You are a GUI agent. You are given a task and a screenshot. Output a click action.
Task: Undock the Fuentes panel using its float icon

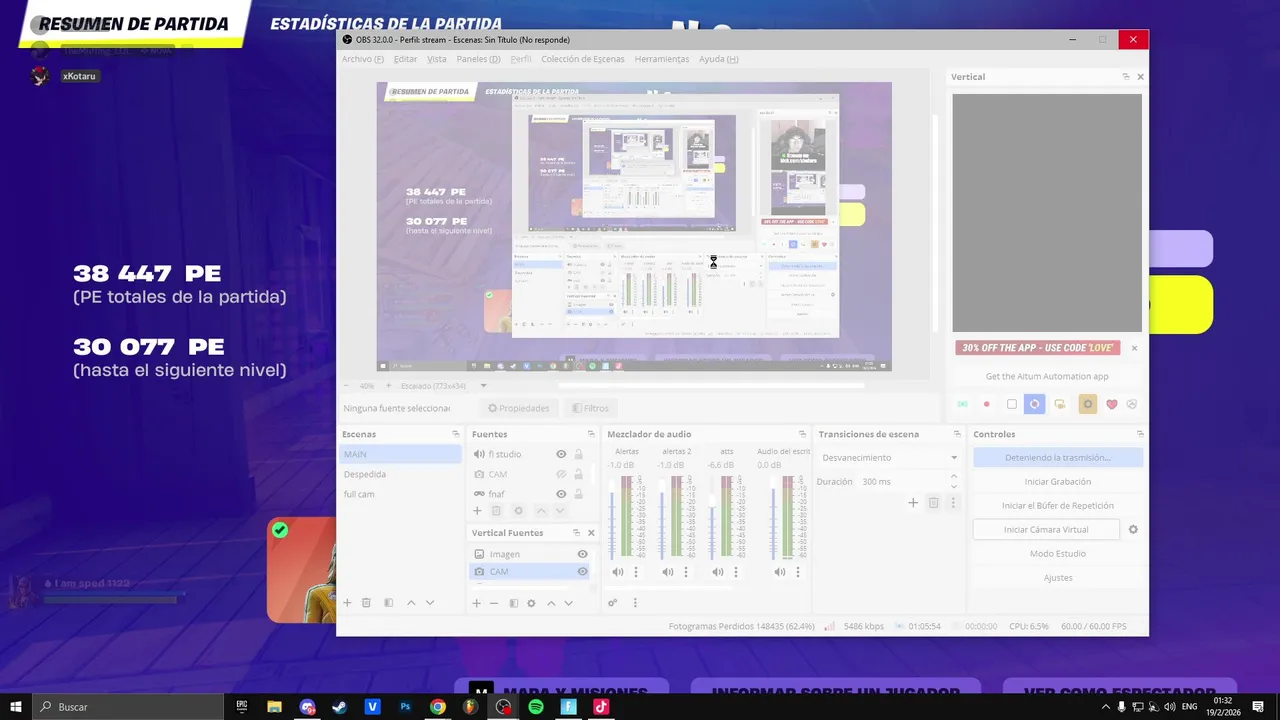590,434
